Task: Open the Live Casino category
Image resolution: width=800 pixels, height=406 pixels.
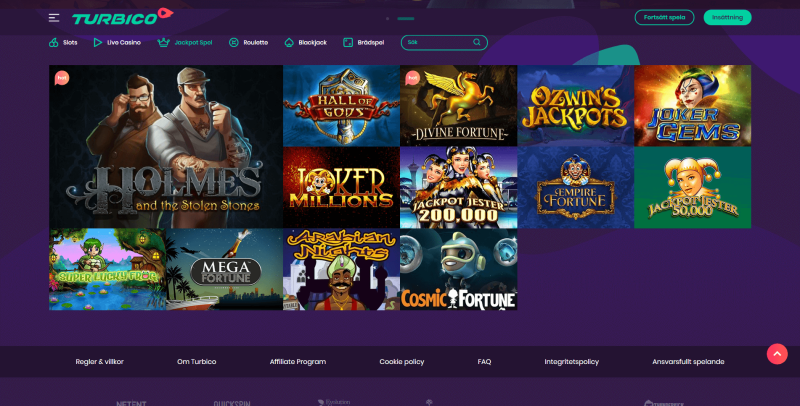Action: (117, 42)
